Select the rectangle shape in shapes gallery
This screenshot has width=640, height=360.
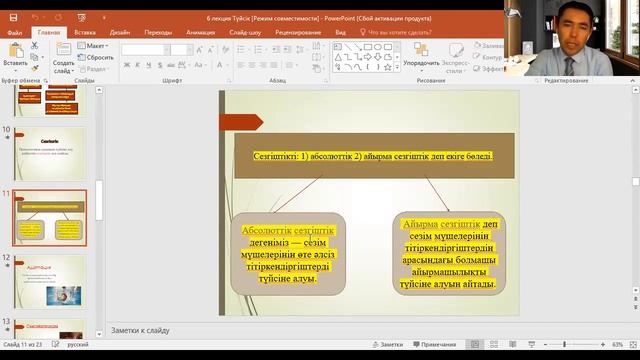[x=368, y=47]
